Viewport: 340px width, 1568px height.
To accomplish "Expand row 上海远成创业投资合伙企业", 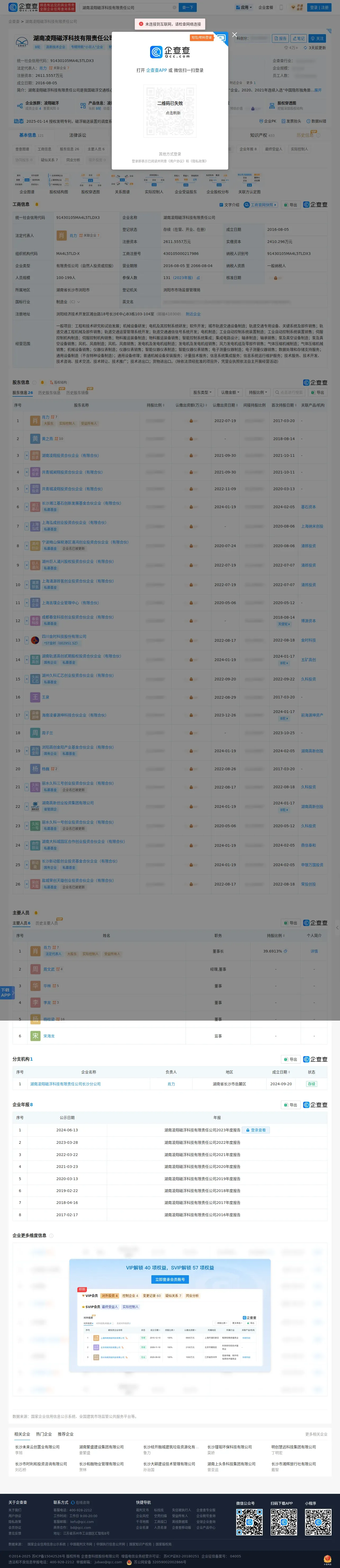I will click(26, 526).
